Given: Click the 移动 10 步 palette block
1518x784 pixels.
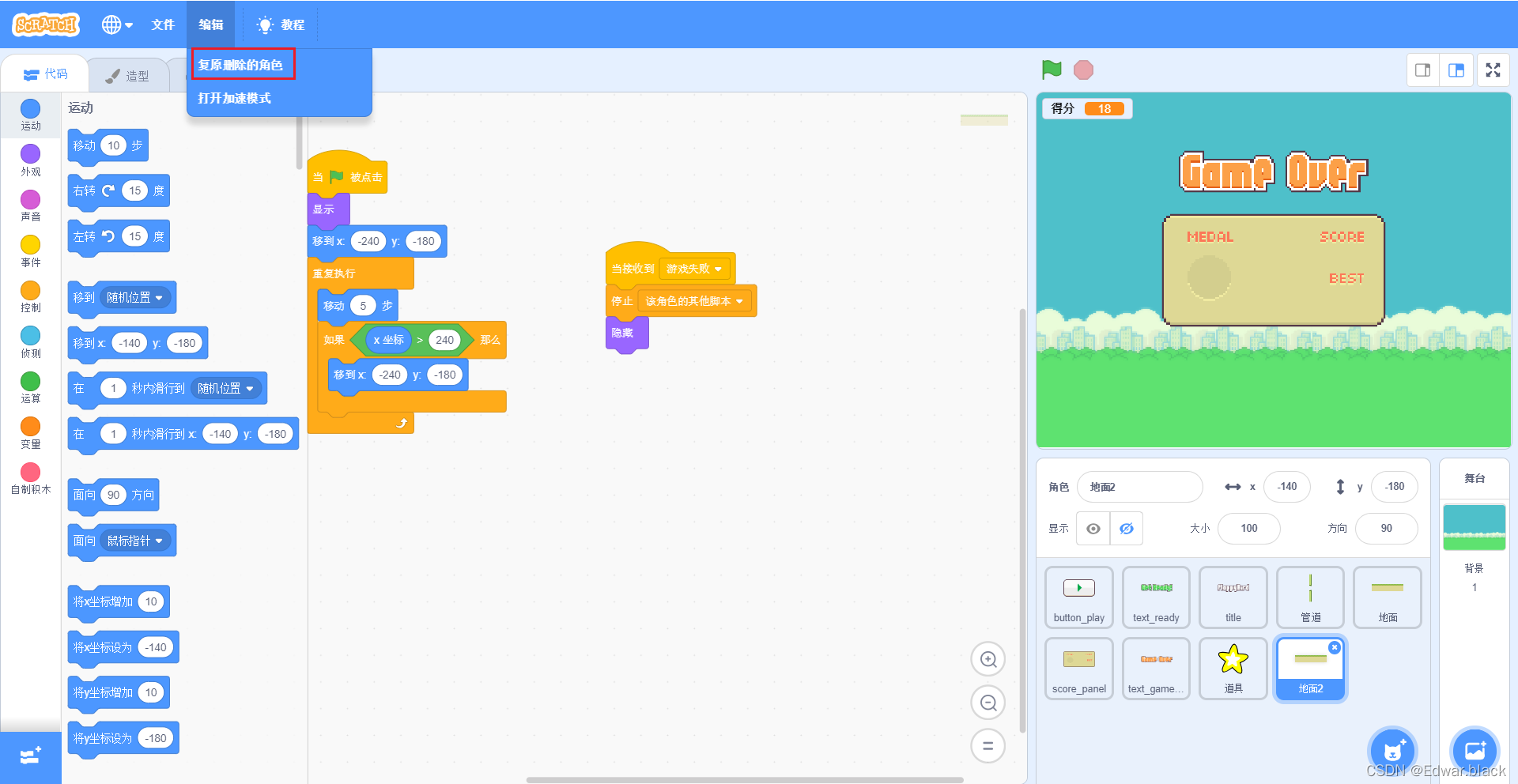Looking at the screenshot, I should click(x=108, y=146).
